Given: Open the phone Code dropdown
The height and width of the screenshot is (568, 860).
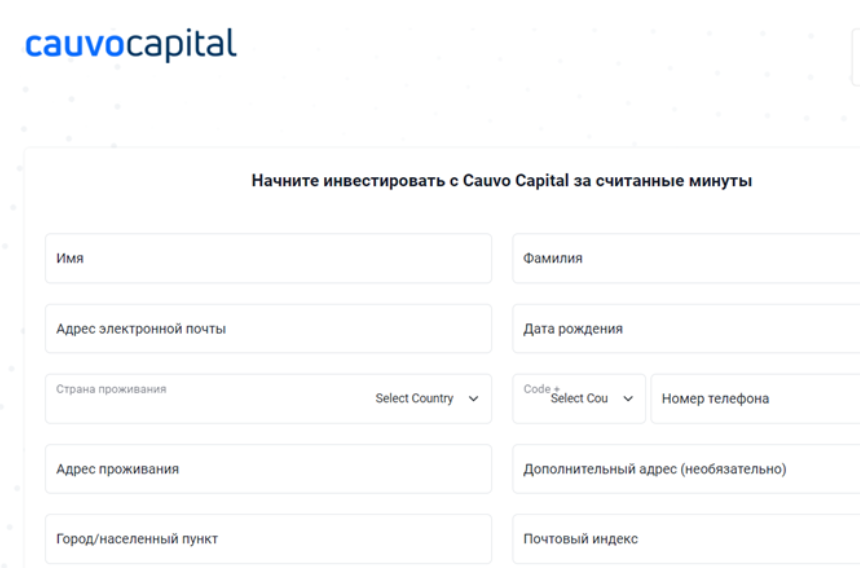Looking at the screenshot, I should [579, 399].
